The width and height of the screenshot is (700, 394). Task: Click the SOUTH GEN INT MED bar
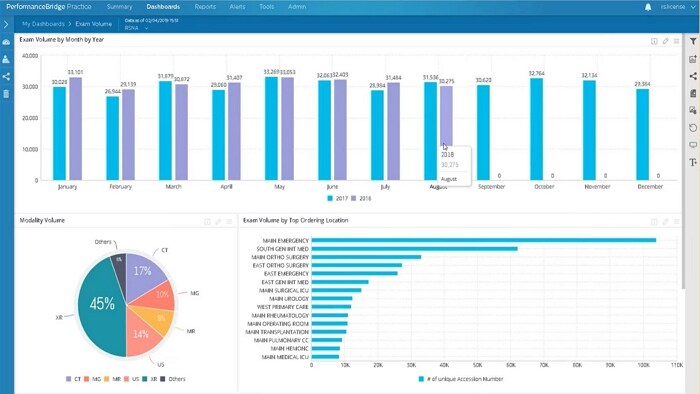point(414,249)
